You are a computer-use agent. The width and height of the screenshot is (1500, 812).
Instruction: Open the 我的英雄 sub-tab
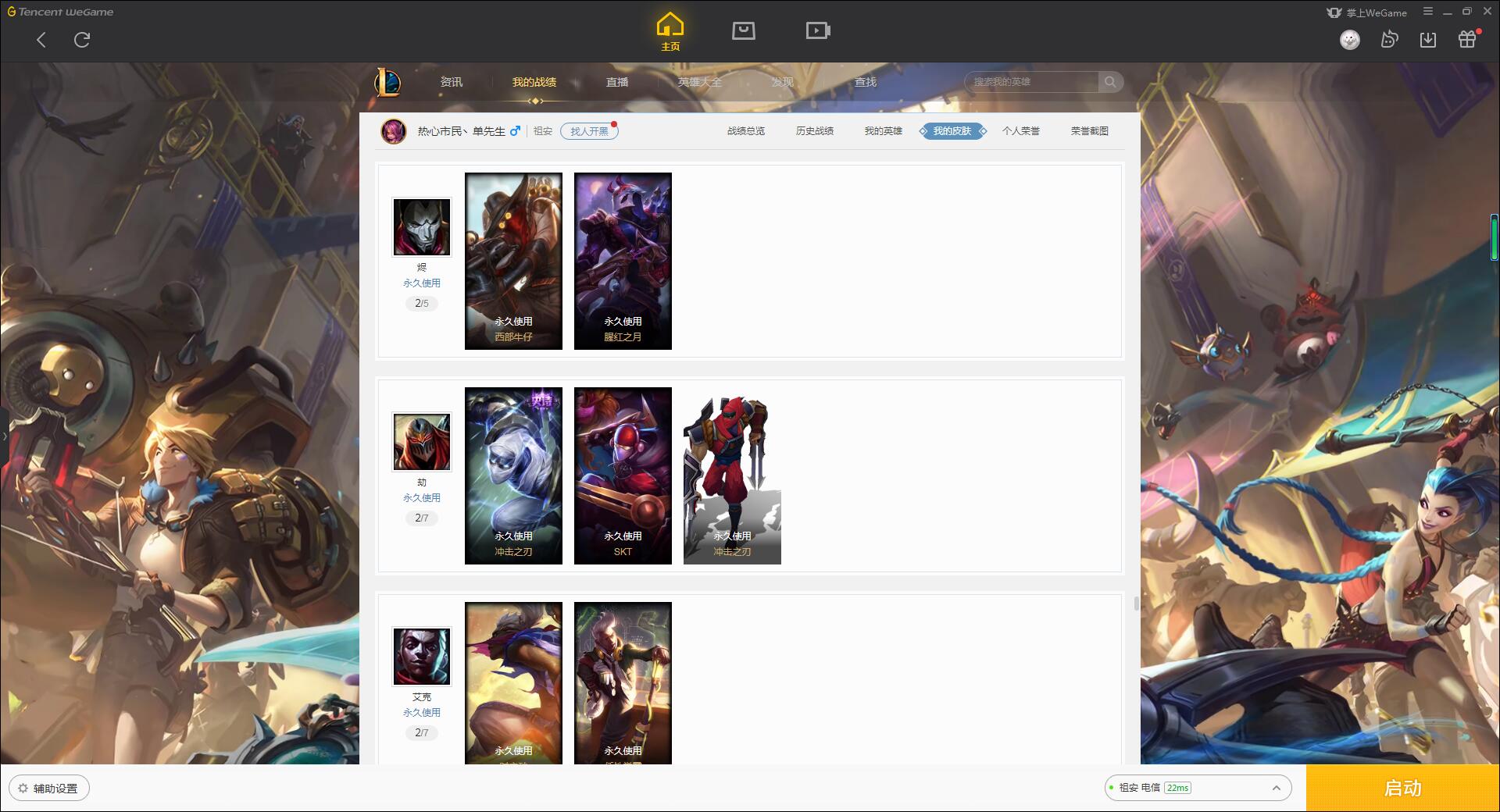coord(884,131)
